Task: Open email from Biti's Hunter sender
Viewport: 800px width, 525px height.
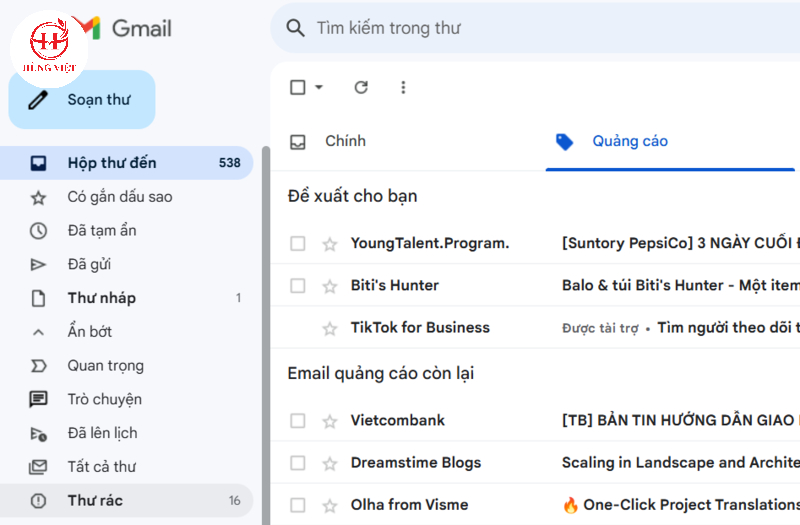Action: (394, 285)
